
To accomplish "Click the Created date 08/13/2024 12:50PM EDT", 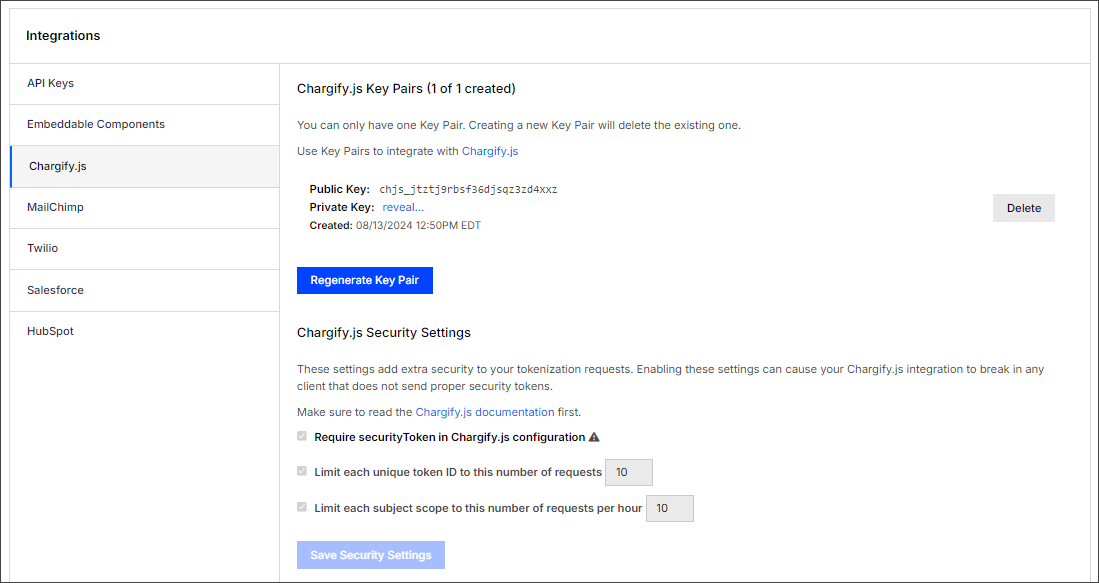I will [x=418, y=226].
